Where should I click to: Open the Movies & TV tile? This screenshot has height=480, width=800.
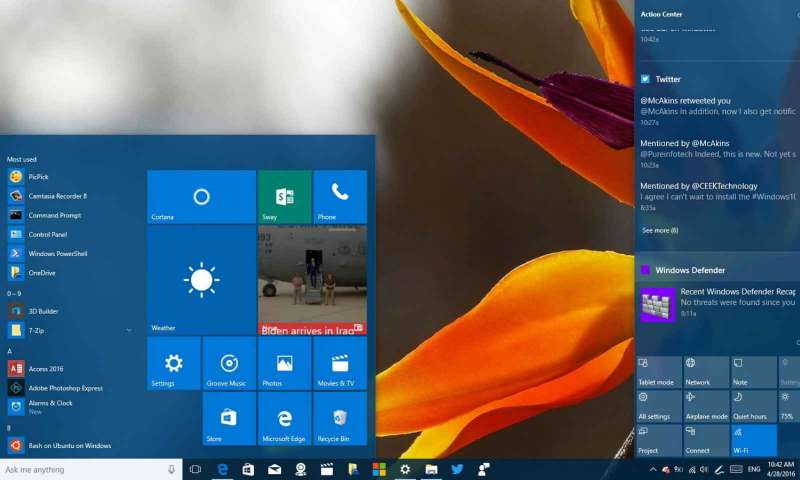click(x=340, y=363)
